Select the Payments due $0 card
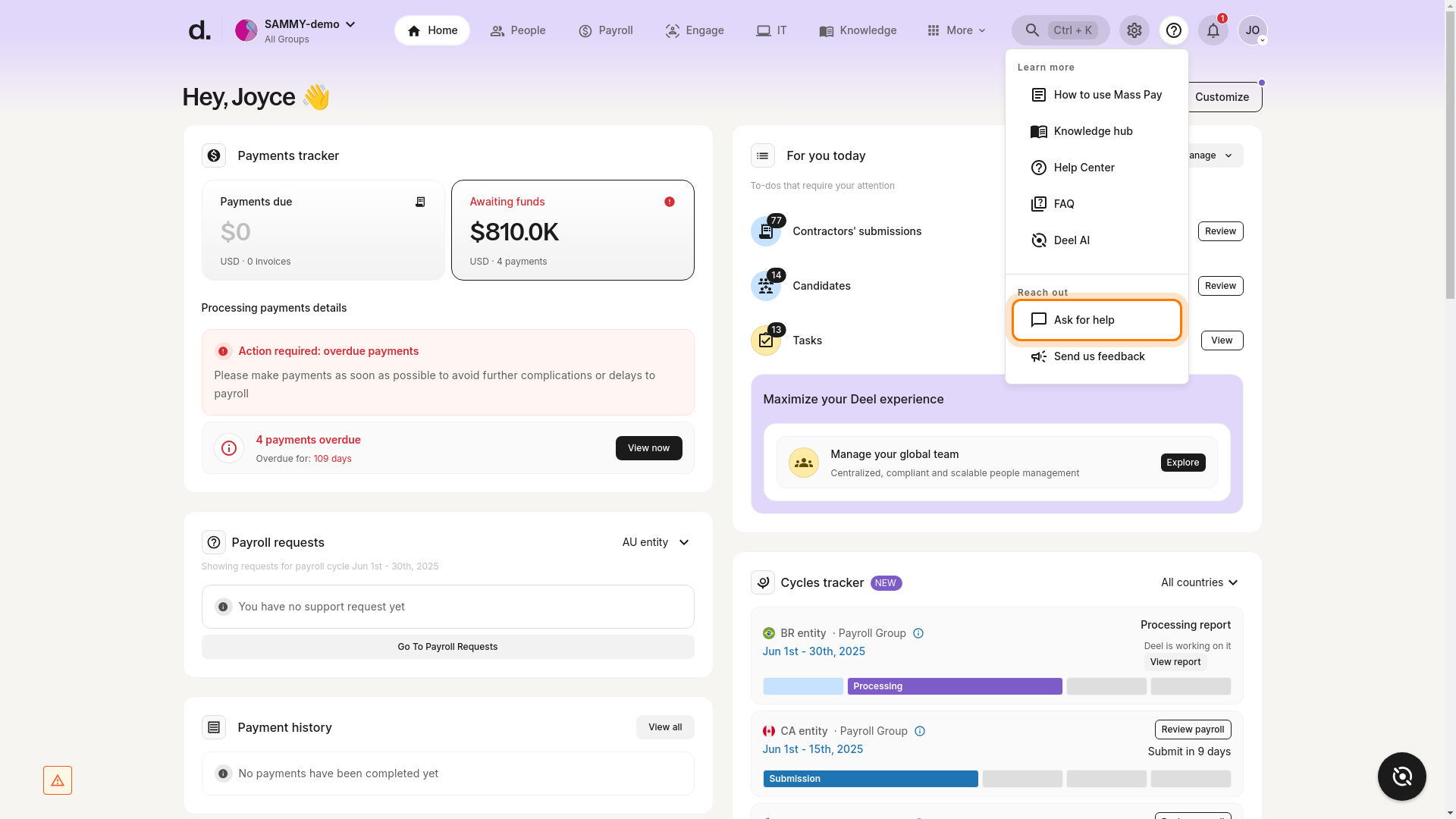Viewport: 1456px width, 819px height. [323, 230]
